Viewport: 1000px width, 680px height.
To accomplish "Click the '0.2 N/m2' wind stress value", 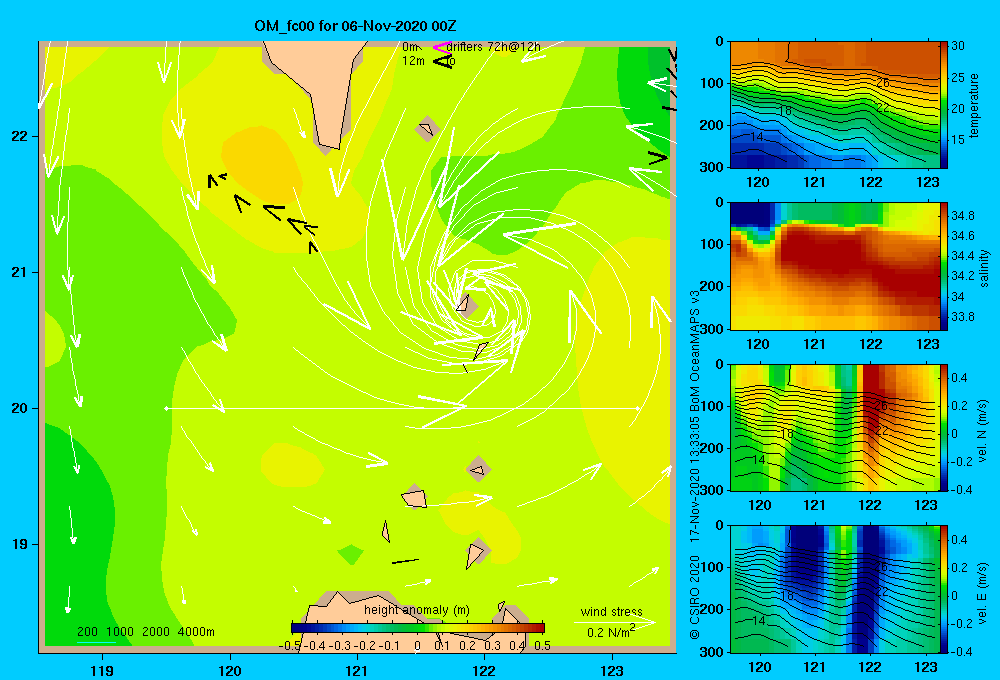I will coord(611,632).
